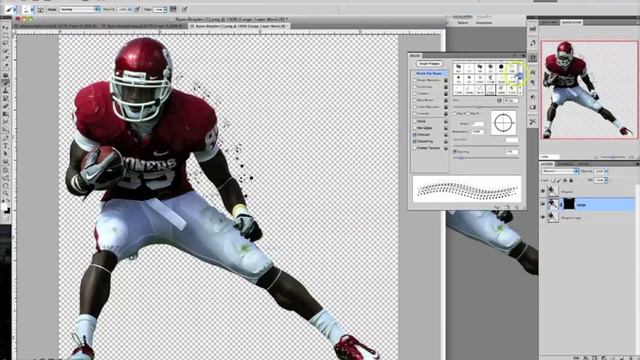
Task: Select the Pen tool
Action: (x=5, y=138)
